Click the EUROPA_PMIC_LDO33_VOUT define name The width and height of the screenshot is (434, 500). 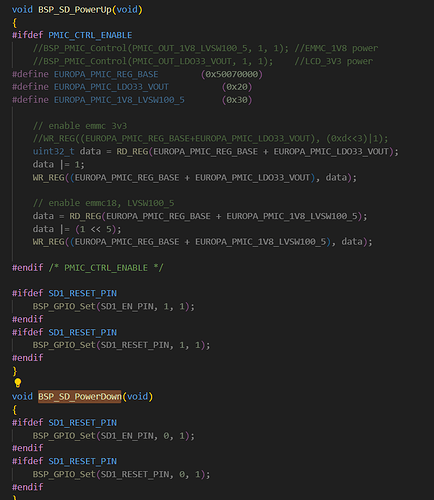pos(111,87)
